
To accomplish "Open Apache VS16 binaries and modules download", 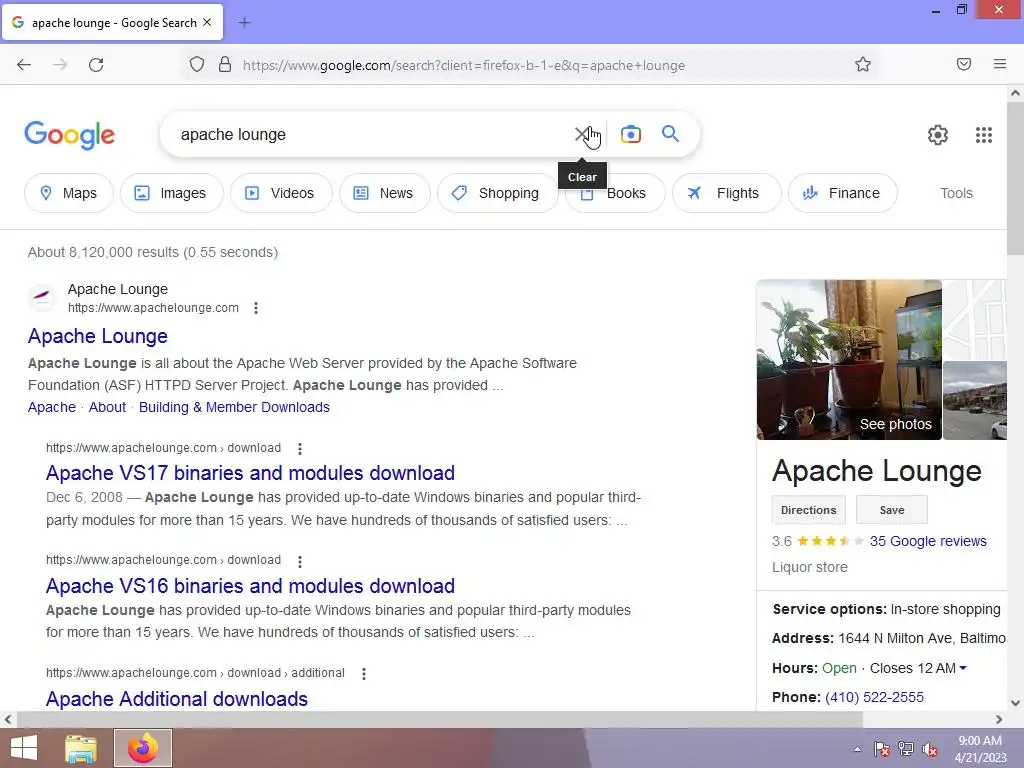I will pyautogui.click(x=250, y=586).
